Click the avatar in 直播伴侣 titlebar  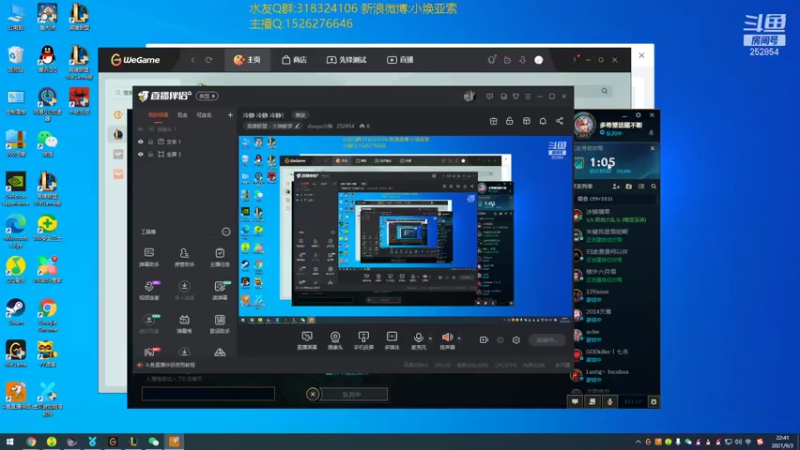click(469, 96)
